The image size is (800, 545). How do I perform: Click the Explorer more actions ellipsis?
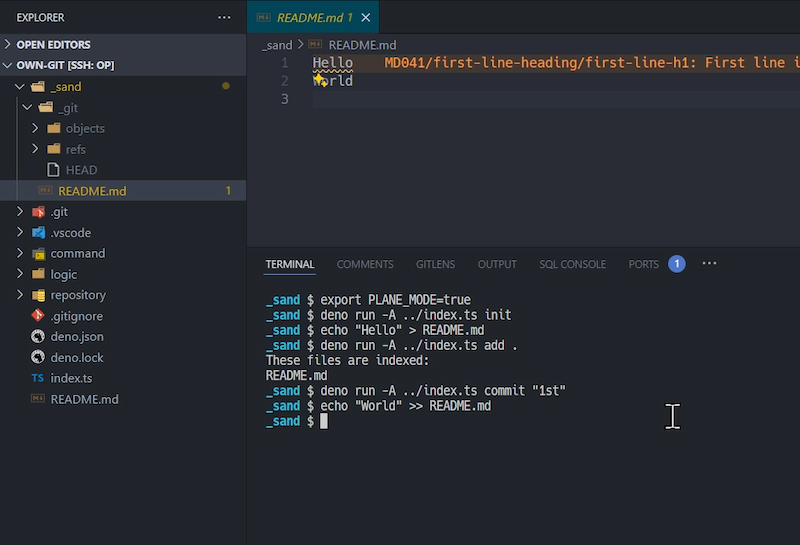223,17
